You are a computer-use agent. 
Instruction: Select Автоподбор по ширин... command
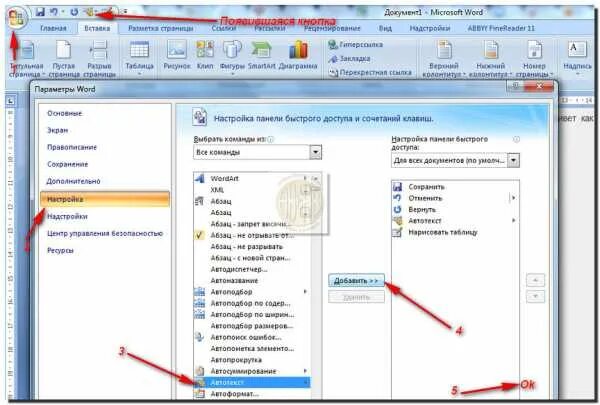coord(253,315)
